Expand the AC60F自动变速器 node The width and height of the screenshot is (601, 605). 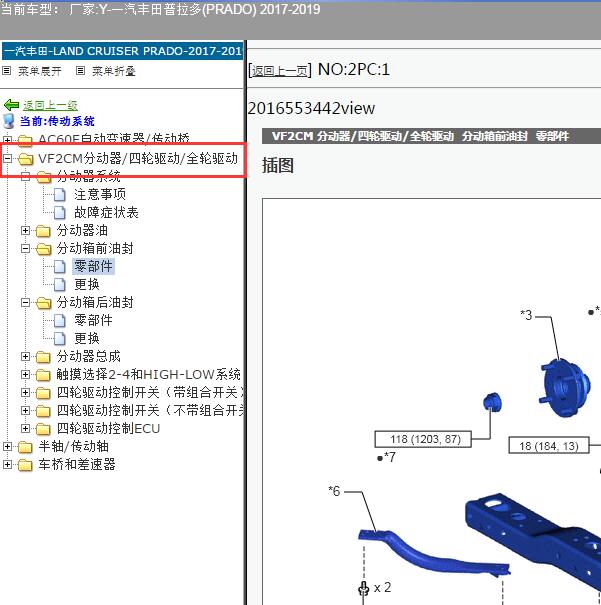[7, 140]
